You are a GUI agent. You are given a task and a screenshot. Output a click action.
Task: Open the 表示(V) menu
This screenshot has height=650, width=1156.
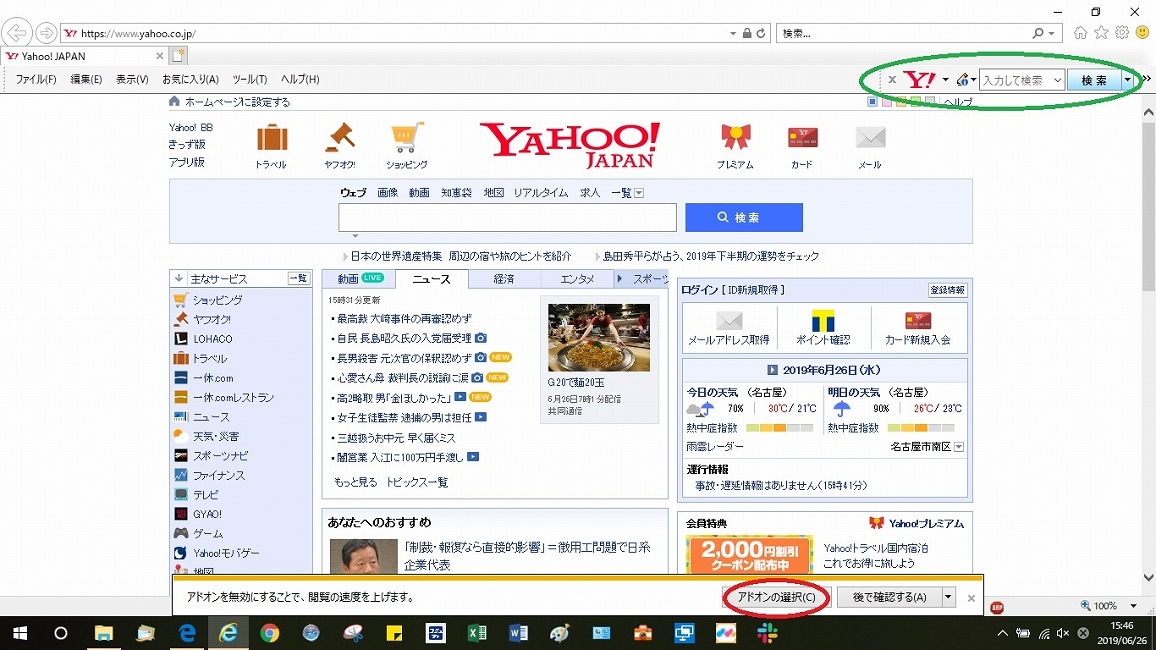(x=132, y=79)
